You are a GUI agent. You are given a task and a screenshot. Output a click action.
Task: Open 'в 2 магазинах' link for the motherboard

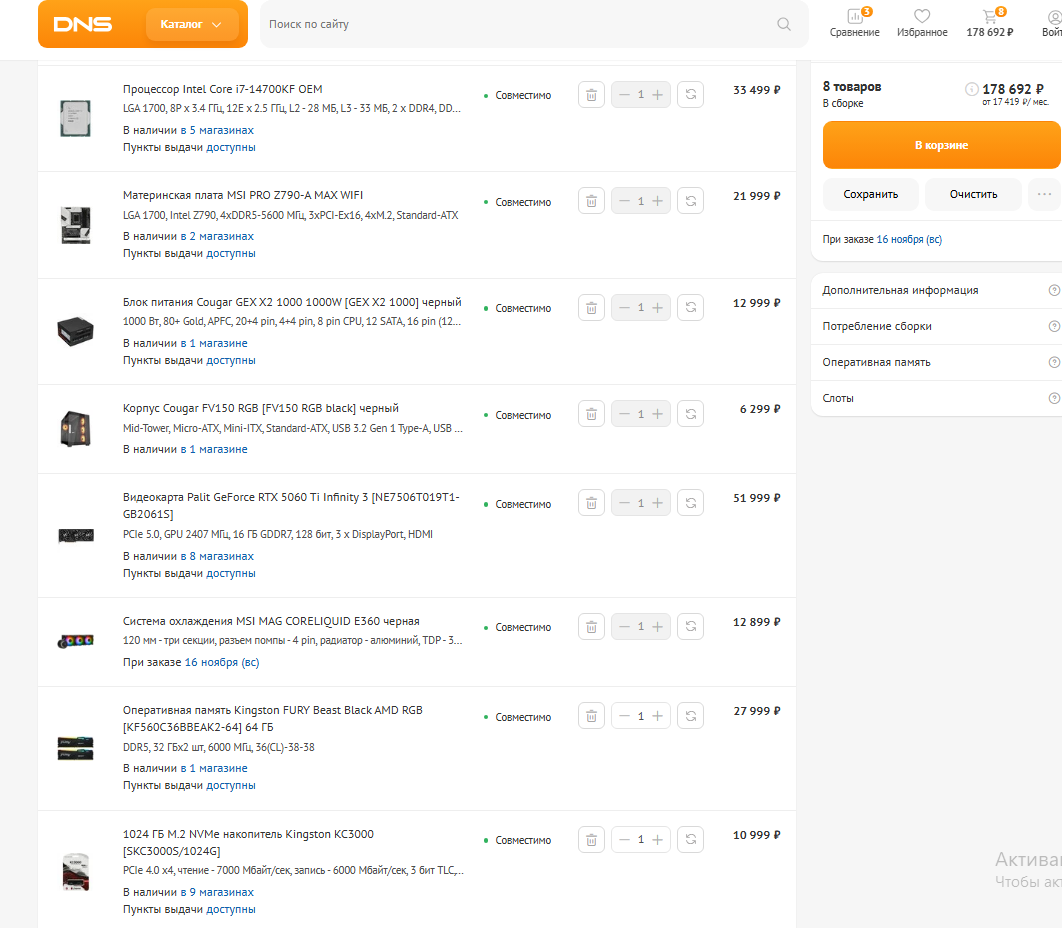217,236
